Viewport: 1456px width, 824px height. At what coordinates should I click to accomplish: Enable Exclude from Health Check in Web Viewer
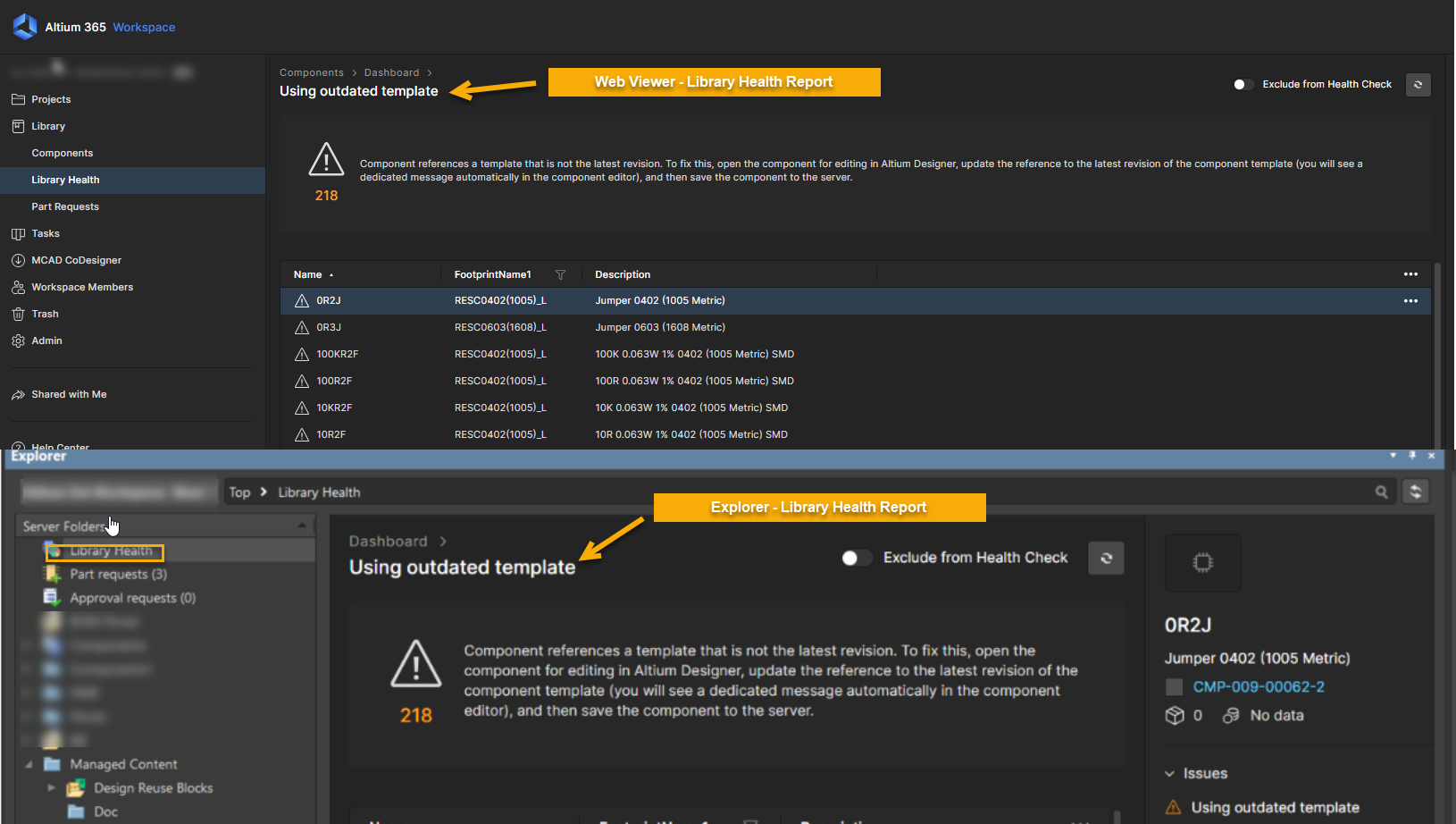click(x=1243, y=84)
